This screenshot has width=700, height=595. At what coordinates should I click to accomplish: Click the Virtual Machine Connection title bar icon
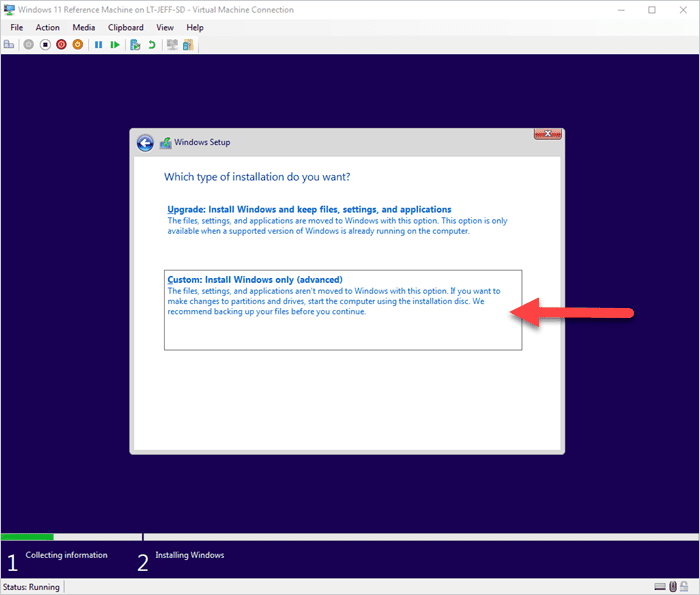tap(9, 9)
